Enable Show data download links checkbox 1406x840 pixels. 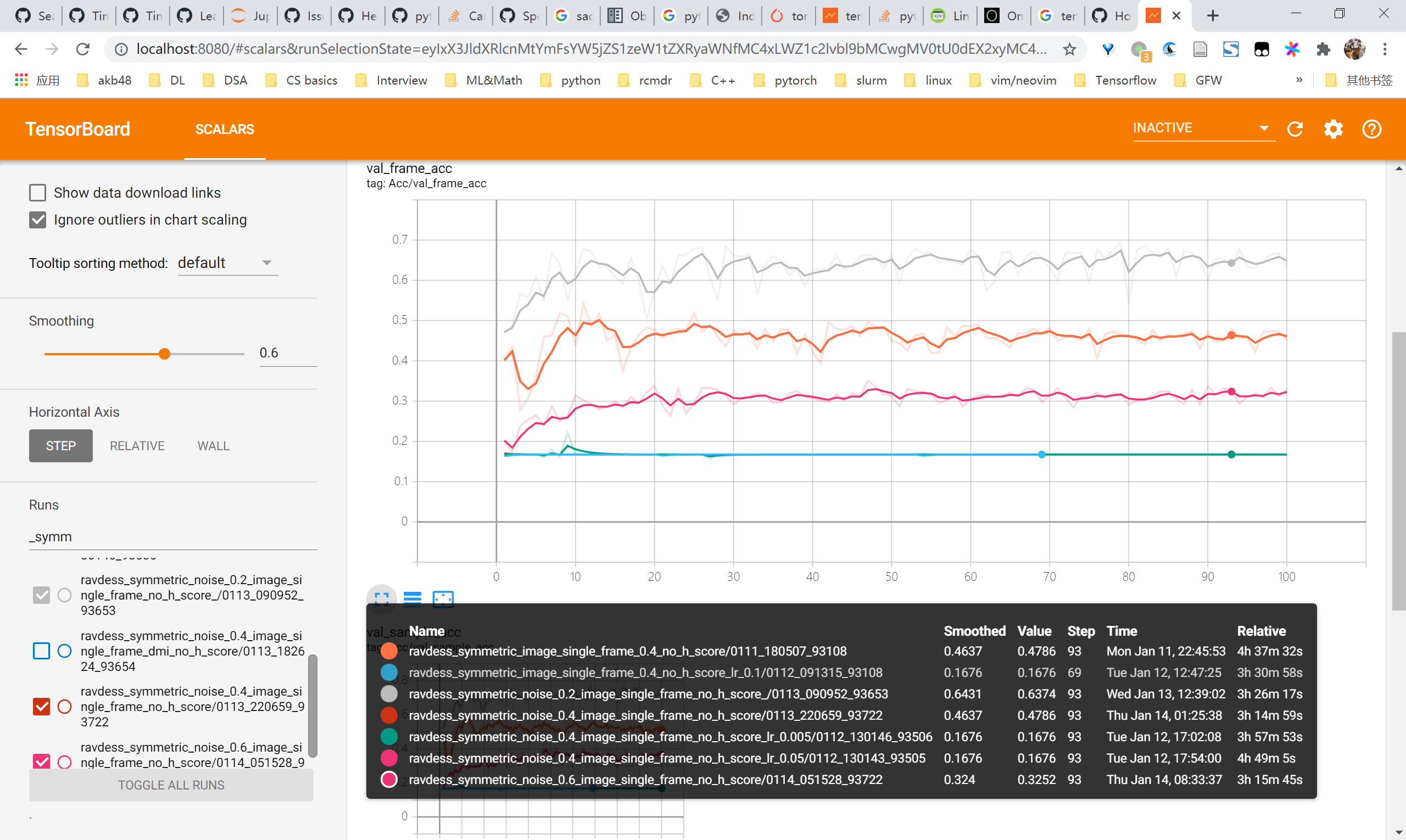[37, 193]
